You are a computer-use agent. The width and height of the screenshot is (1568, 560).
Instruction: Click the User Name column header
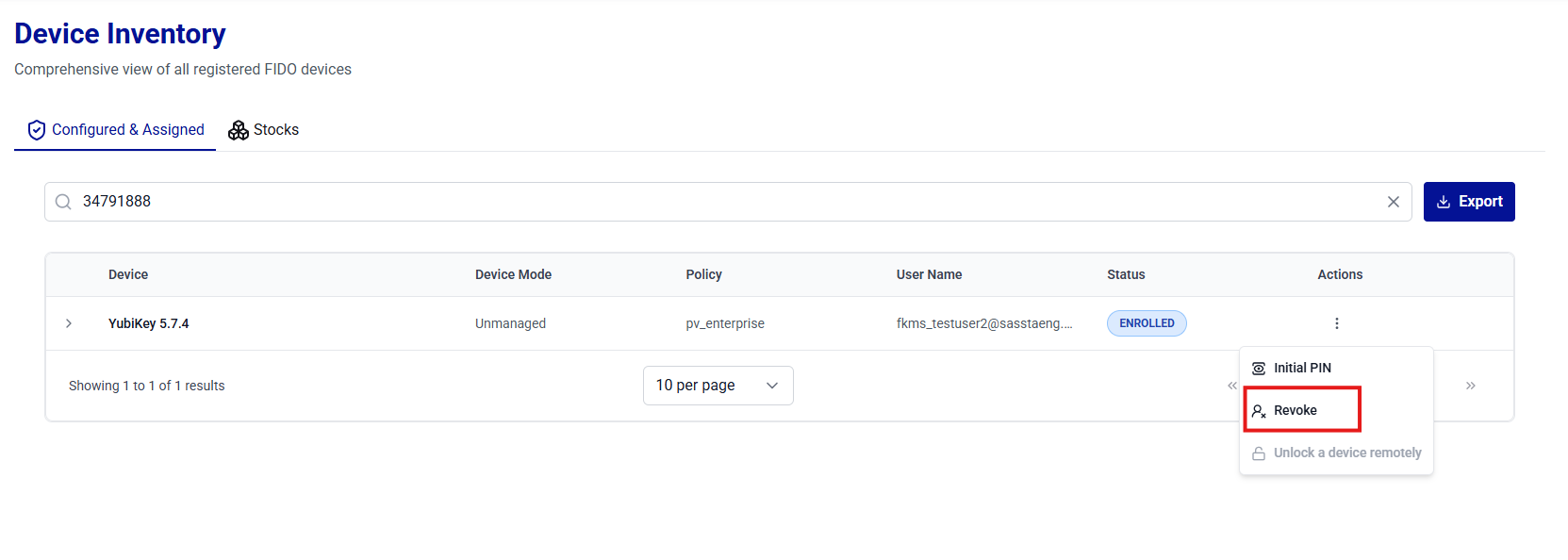click(x=929, y=274)
